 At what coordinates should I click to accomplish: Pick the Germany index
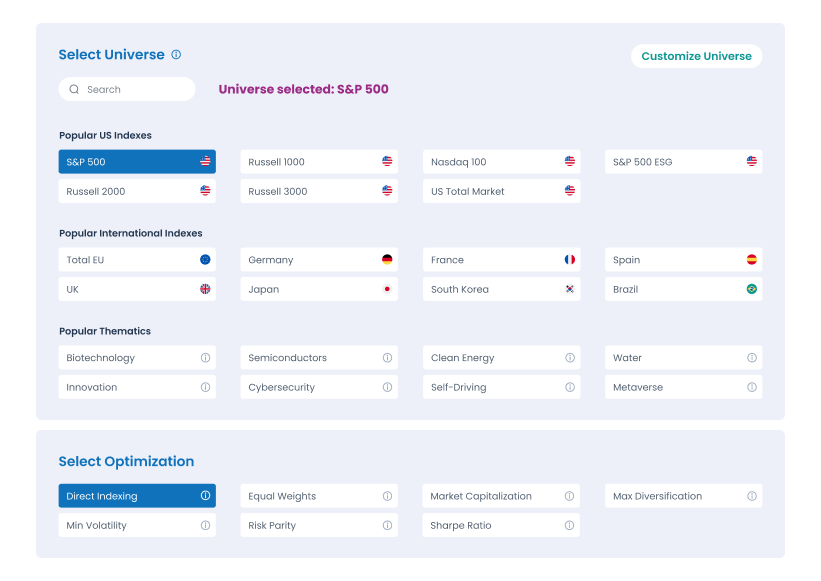pyautogui.click(x=319, y=260)
